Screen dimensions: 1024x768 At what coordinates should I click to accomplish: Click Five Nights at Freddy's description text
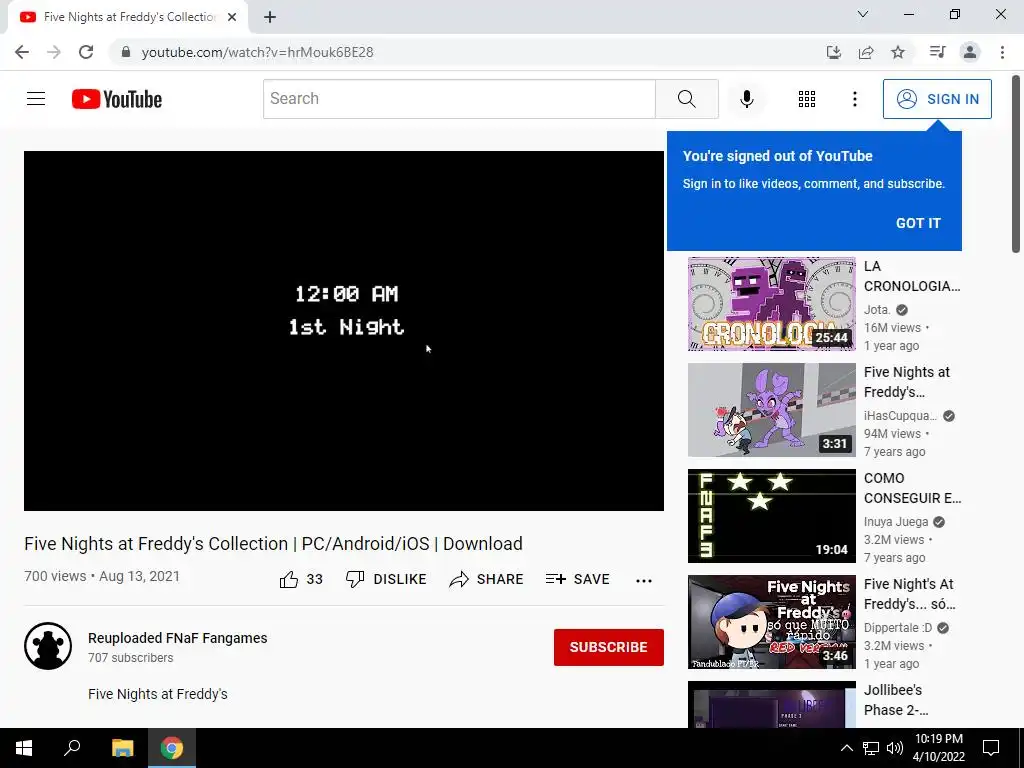158,694
